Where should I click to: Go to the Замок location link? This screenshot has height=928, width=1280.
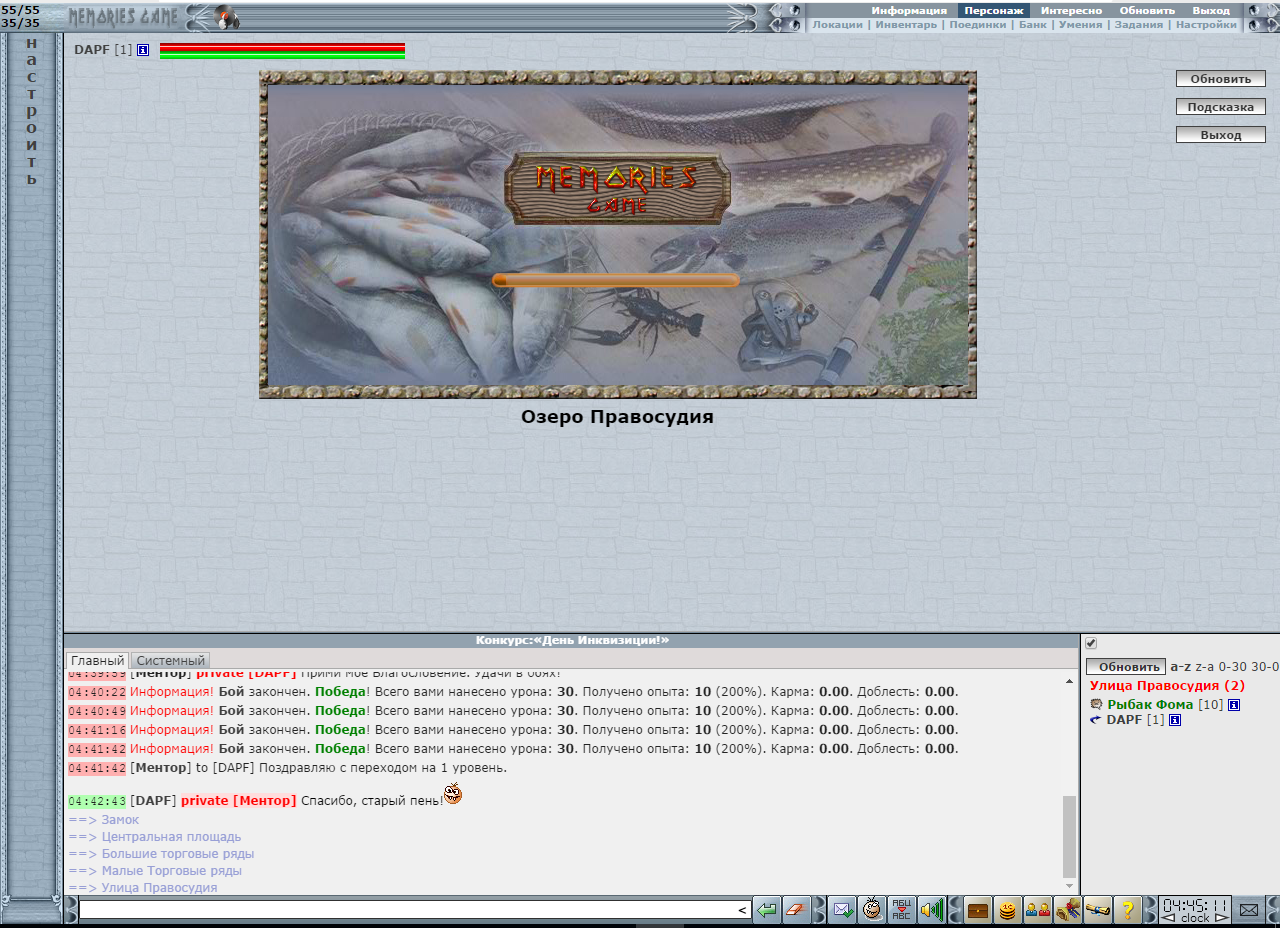(x=120, y=820)
